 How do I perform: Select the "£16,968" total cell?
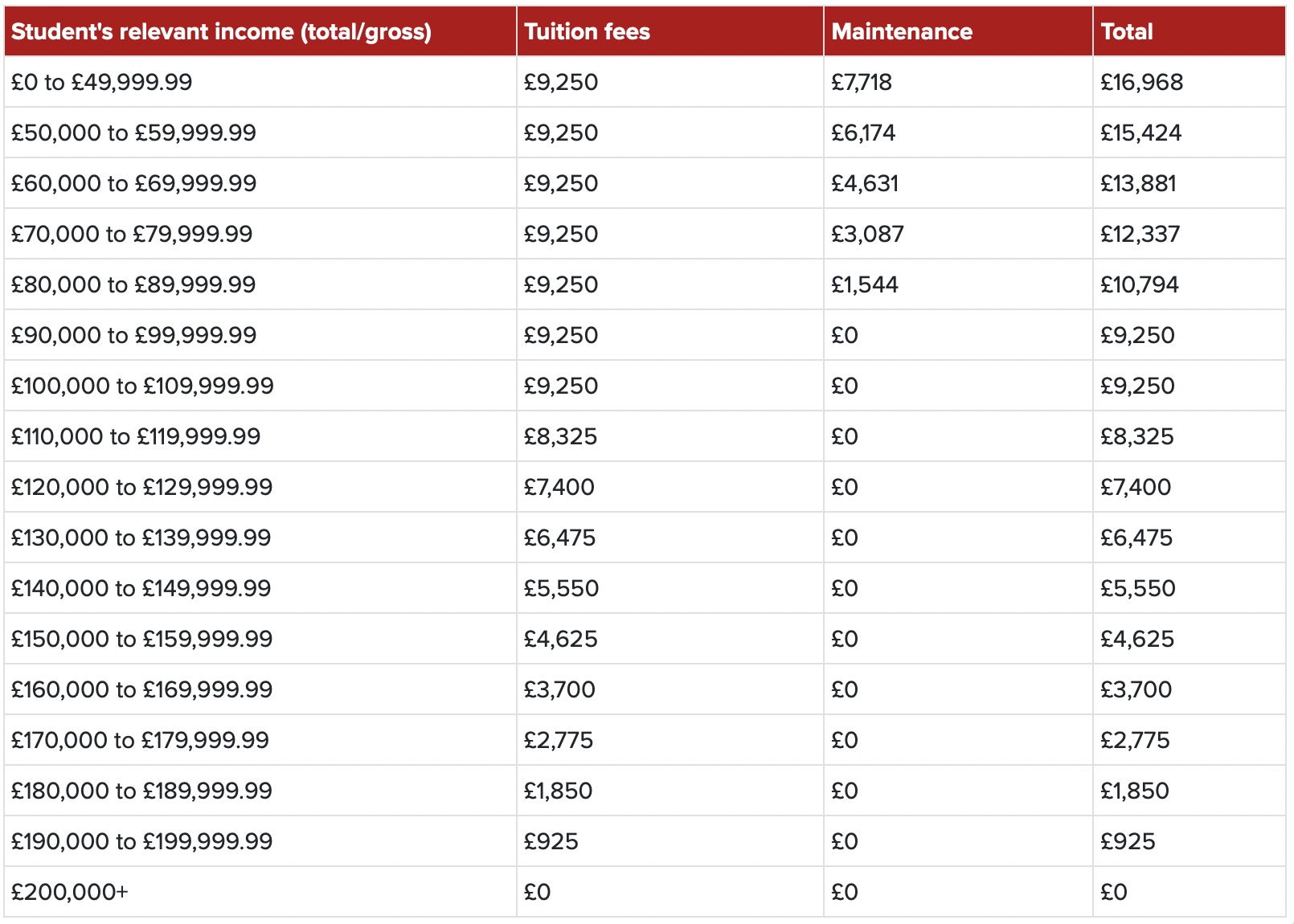pos(1190,82)
